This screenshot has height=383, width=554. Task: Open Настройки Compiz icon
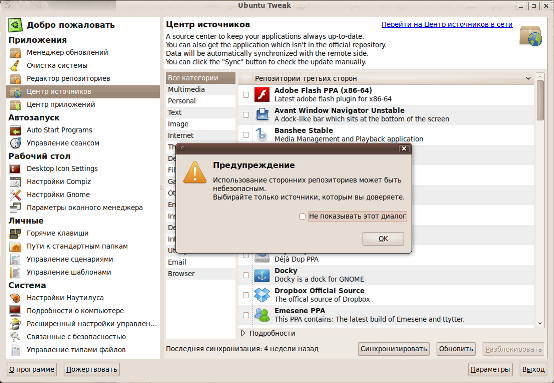coord(15,182)
